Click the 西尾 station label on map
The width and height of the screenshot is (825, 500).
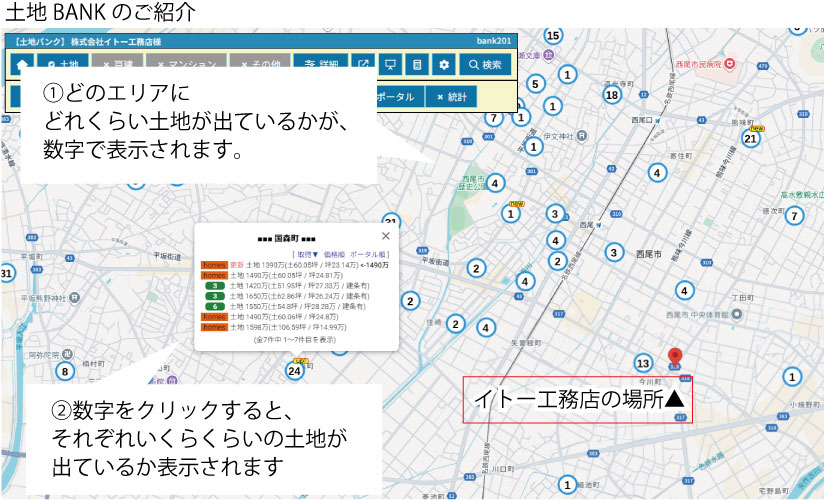(x=589, y=225)
